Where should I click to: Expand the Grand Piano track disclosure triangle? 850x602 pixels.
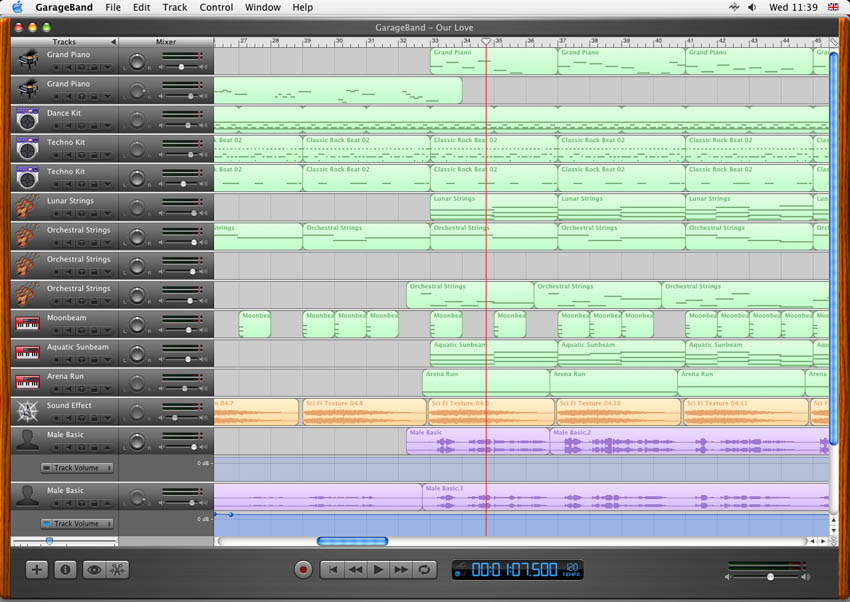[x=106, y=67]
